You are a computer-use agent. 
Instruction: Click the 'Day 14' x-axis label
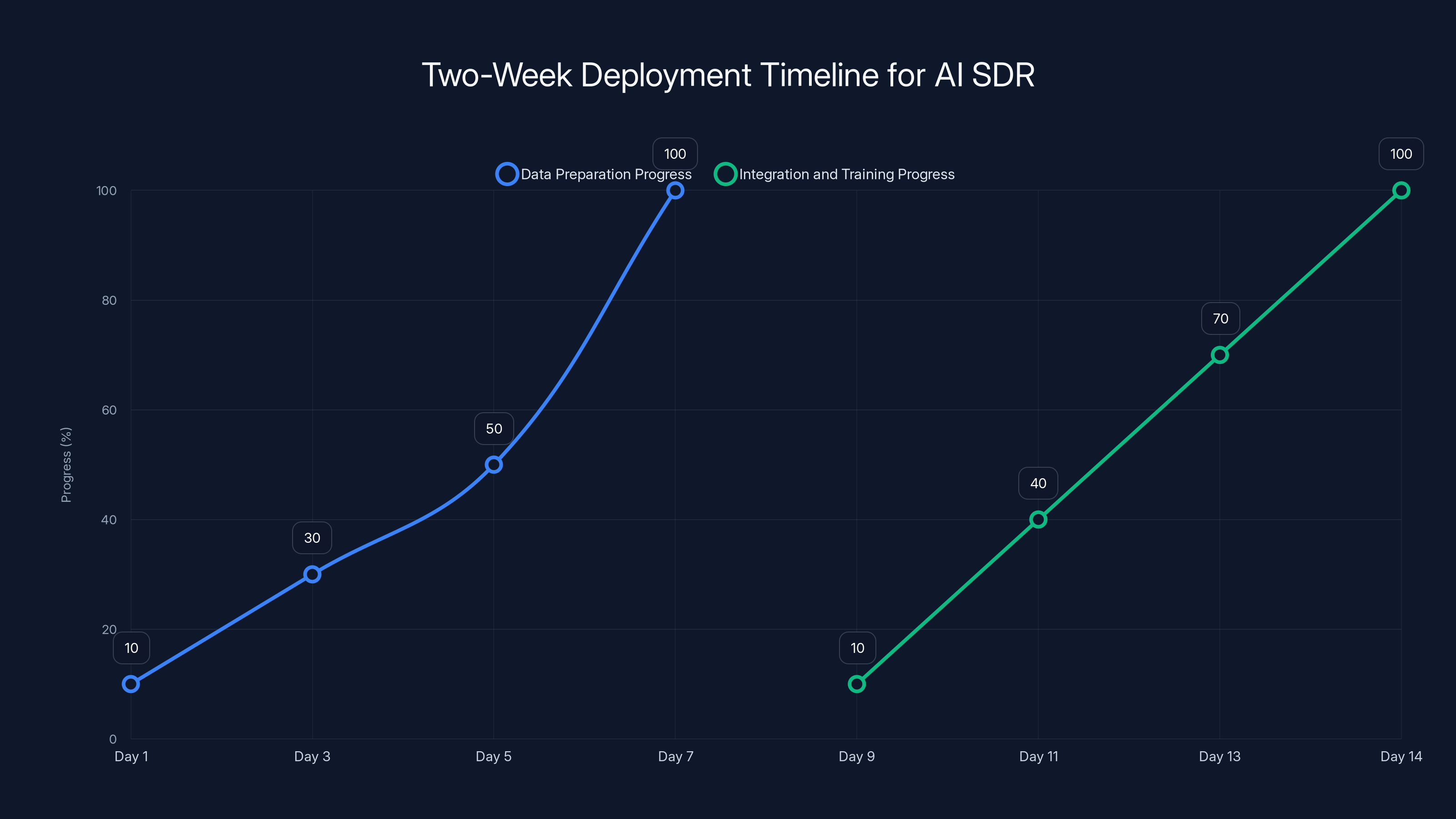click(x=1401, y=756)
